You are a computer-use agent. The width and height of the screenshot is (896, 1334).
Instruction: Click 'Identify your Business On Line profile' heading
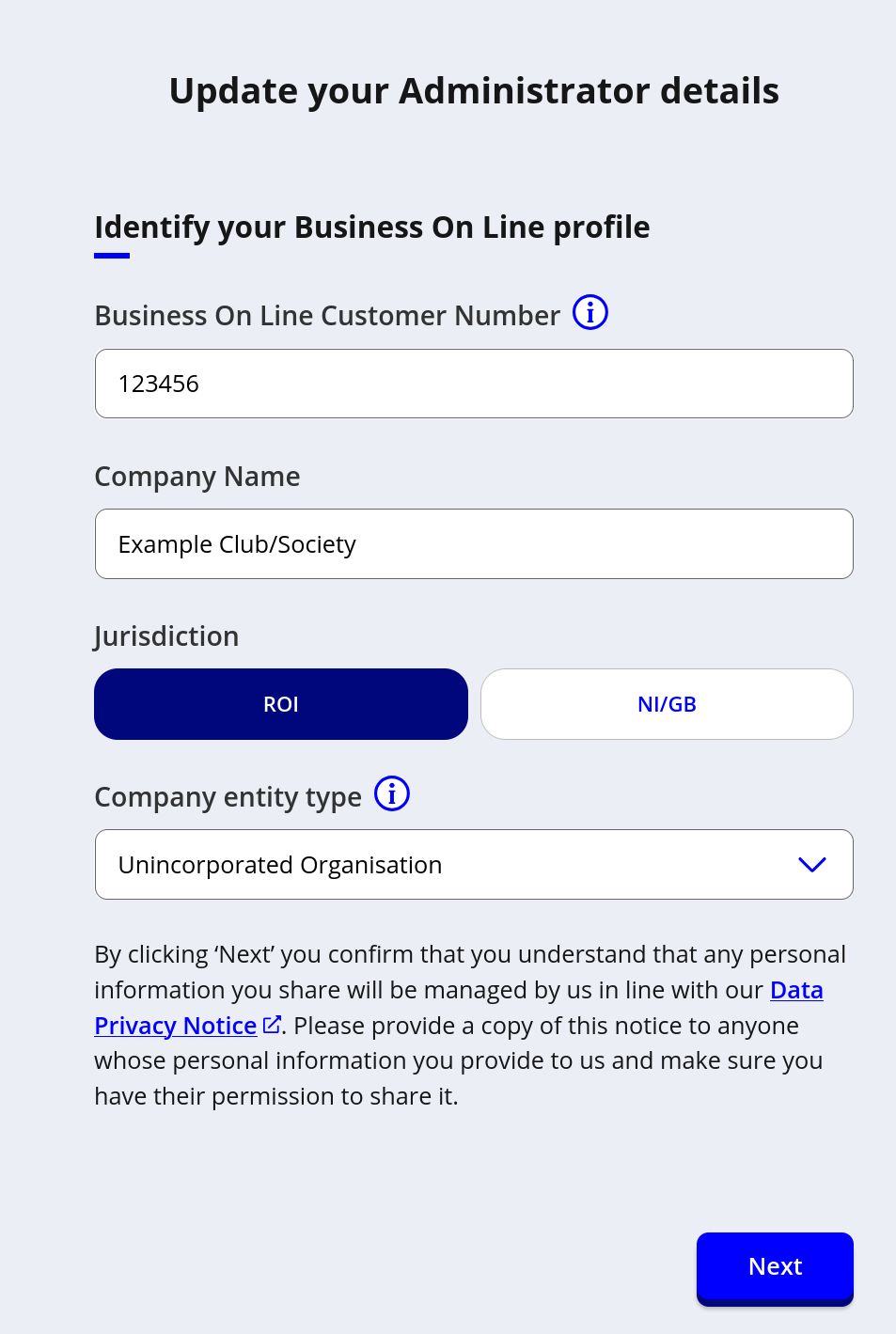point(372,228)
